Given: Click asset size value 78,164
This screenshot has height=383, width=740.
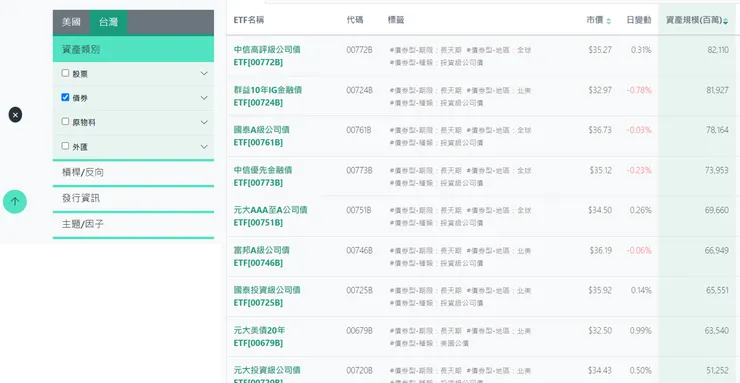Looking at the screenshot, I should point(717,130).
